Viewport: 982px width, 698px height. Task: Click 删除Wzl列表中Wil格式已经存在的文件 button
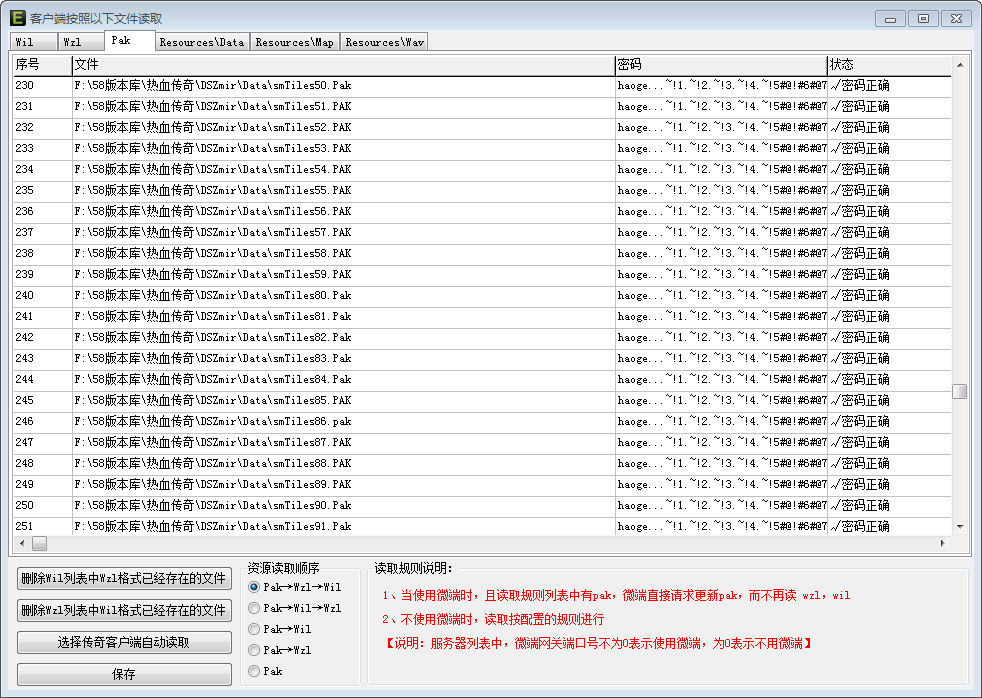tap(124, 610)
